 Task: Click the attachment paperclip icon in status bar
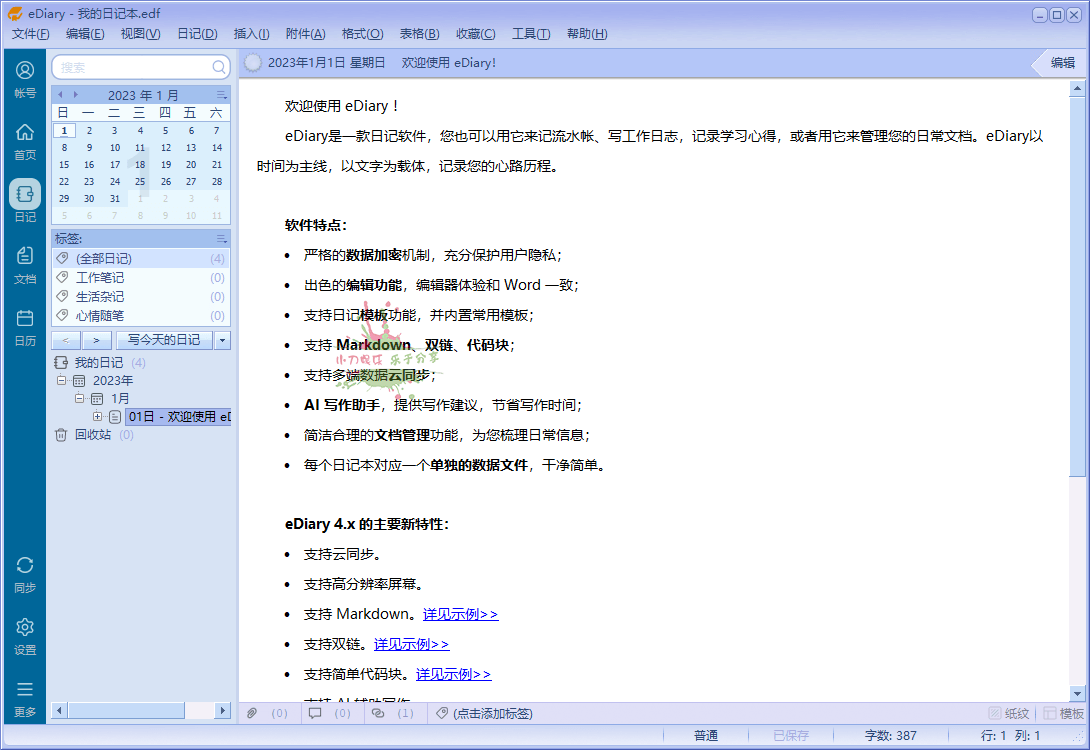tap(251, 713)
